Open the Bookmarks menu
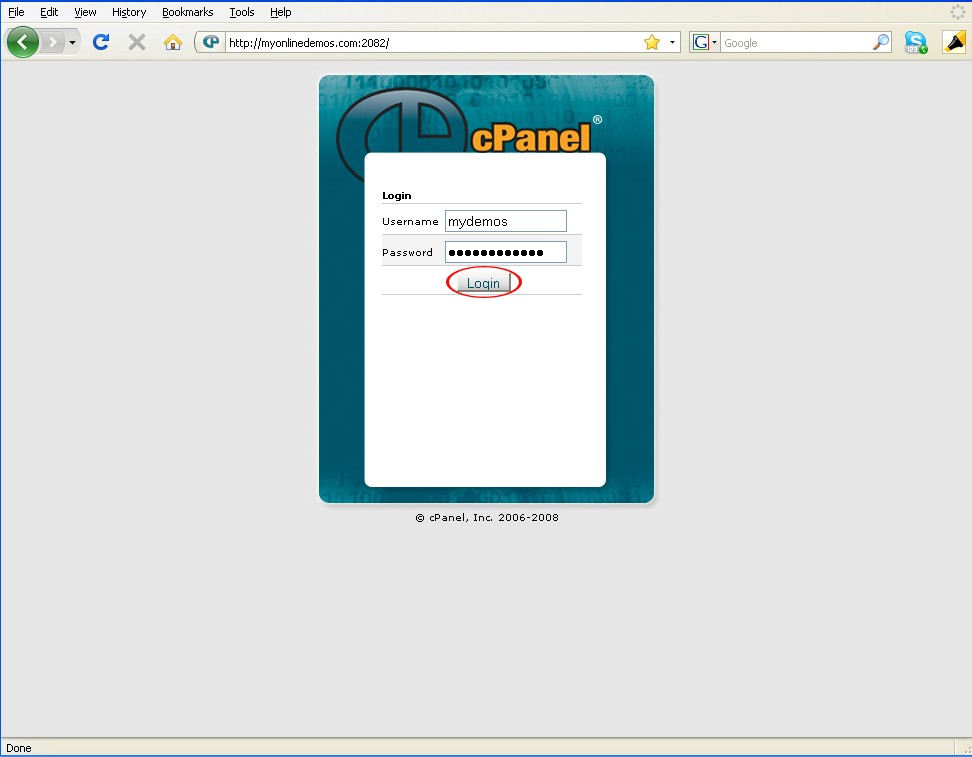The width and height of the screenshot is (972, 757). pyautogui.click(x=187, y=12)
